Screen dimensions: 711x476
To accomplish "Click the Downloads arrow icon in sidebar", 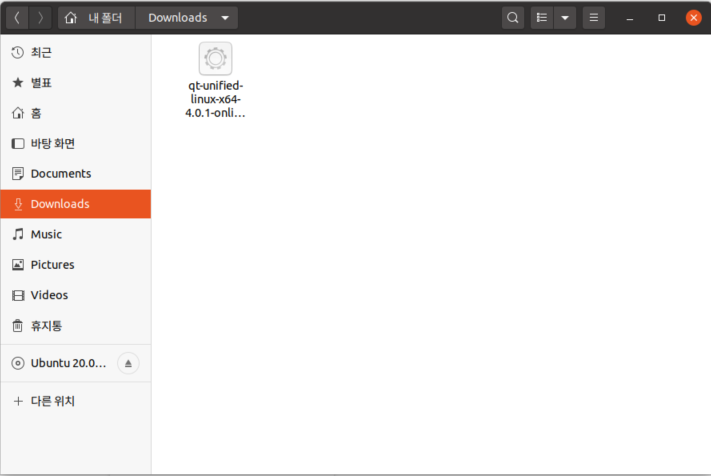I will [x=18, y=204].
